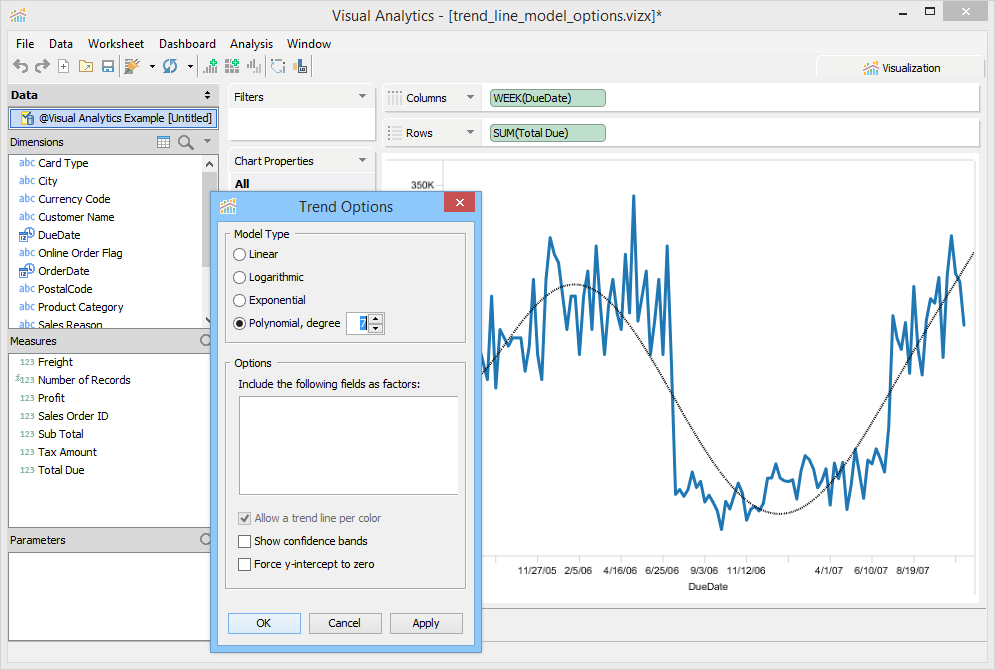Search fields with the magnifier icon
995x670 pixels.
(185, 142)
